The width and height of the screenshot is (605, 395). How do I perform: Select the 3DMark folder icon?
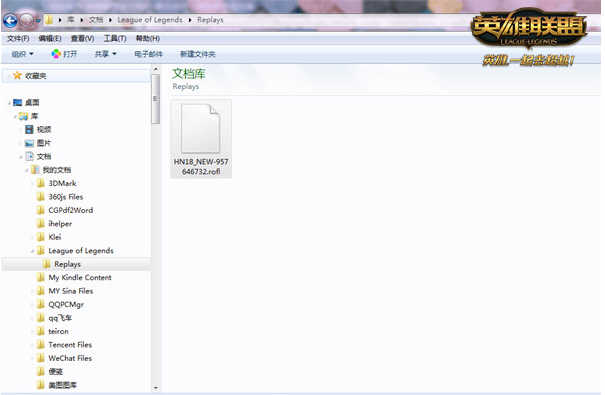point(41,183)
